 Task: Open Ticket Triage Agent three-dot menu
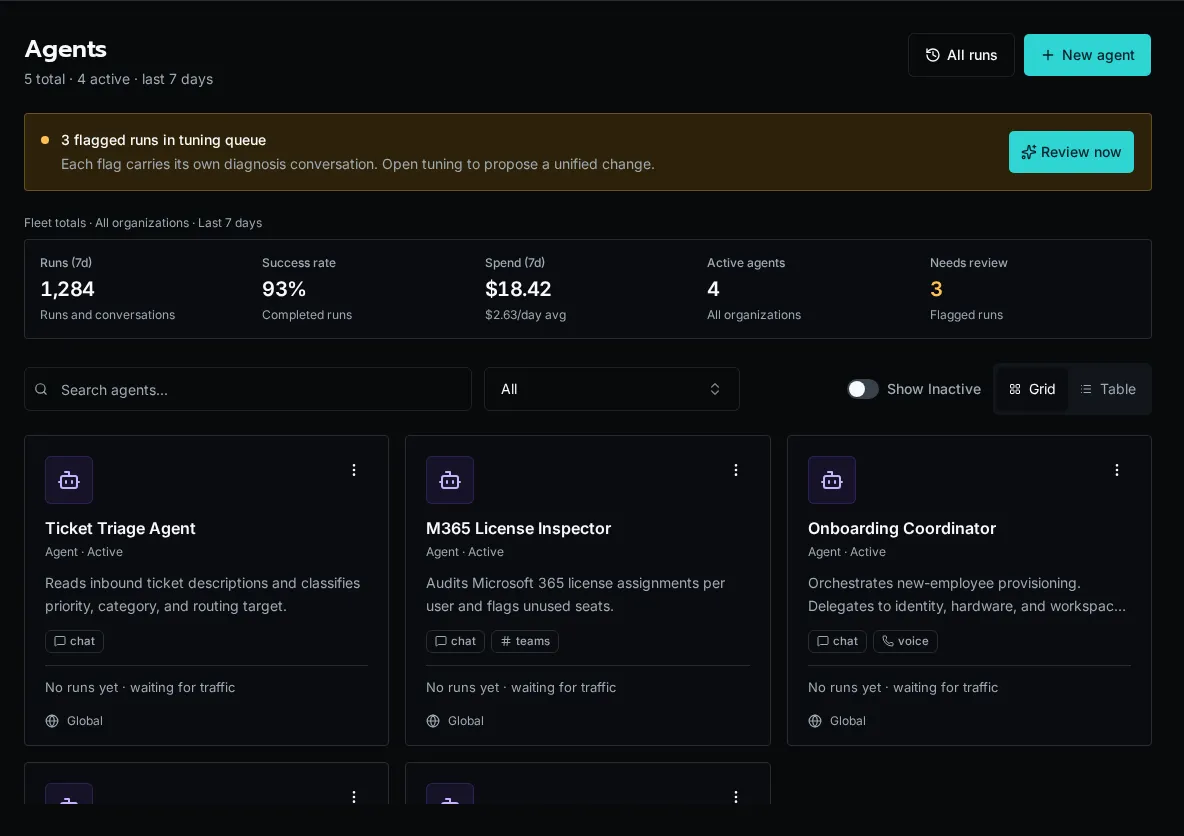[354, 470]
